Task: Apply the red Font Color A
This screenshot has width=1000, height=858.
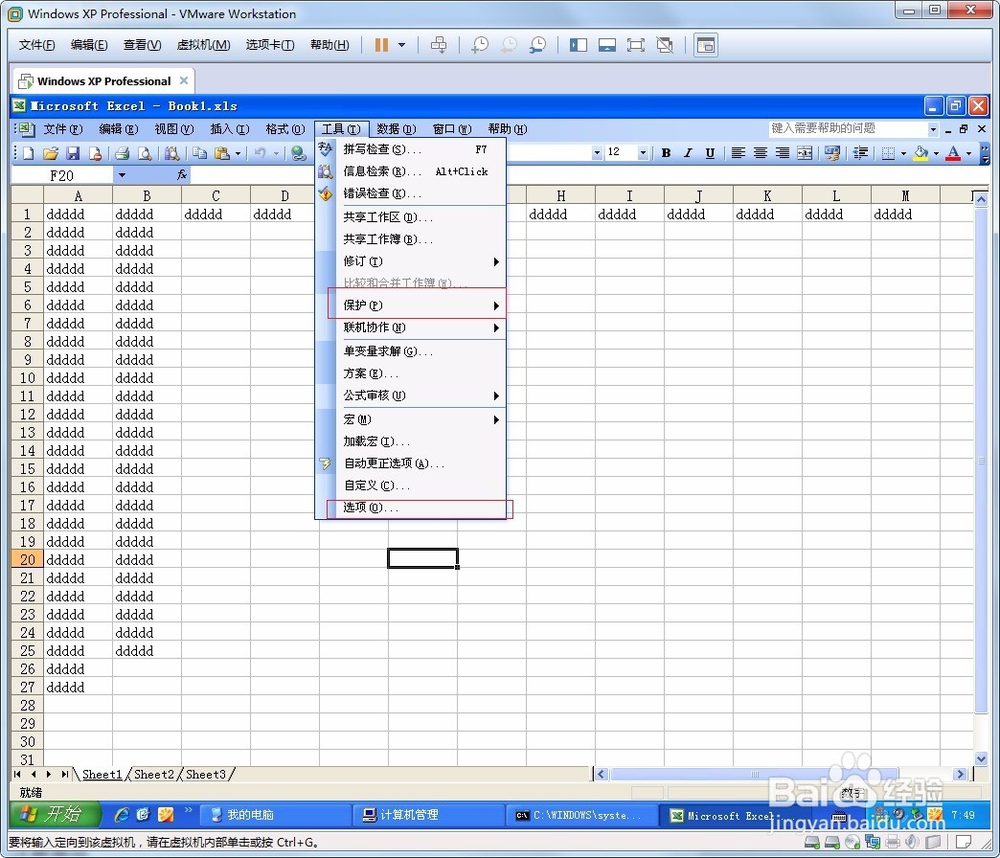Action: [953, 152]
